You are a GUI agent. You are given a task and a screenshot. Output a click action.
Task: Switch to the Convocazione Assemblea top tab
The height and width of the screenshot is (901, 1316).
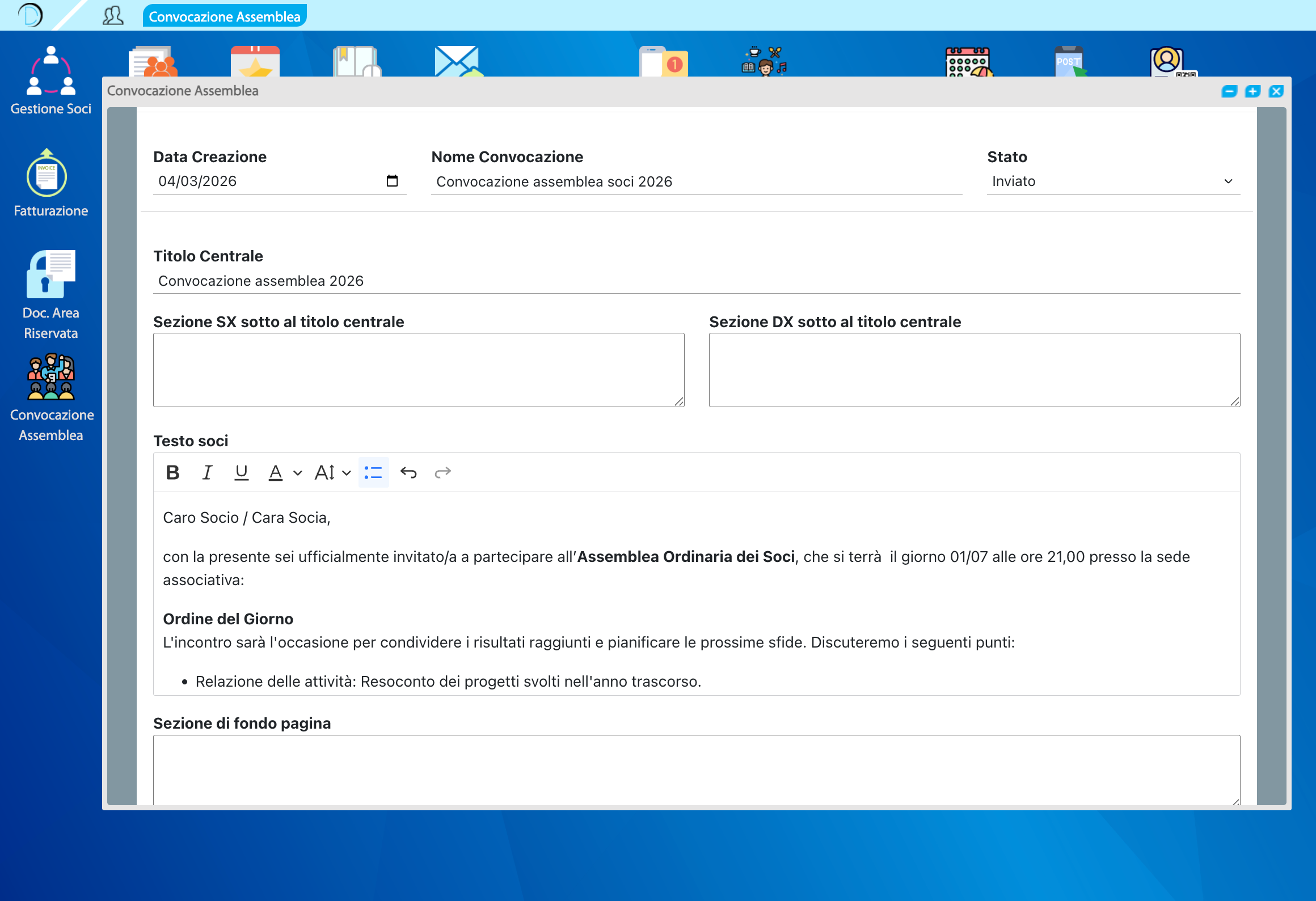pyautogui.click(x=225, y=16)
